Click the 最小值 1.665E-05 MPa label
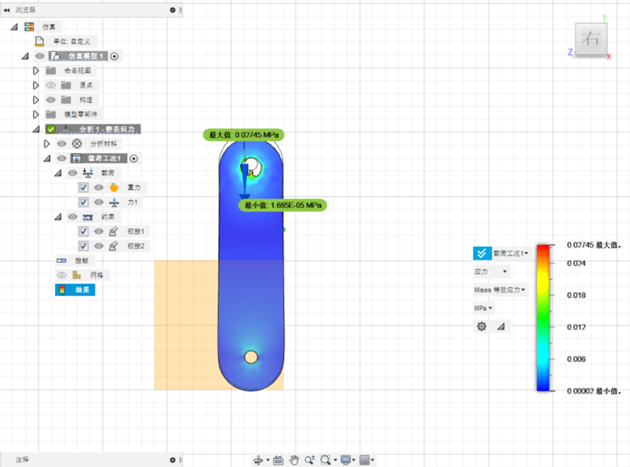The image size is (630, 467). pos(283,205)
